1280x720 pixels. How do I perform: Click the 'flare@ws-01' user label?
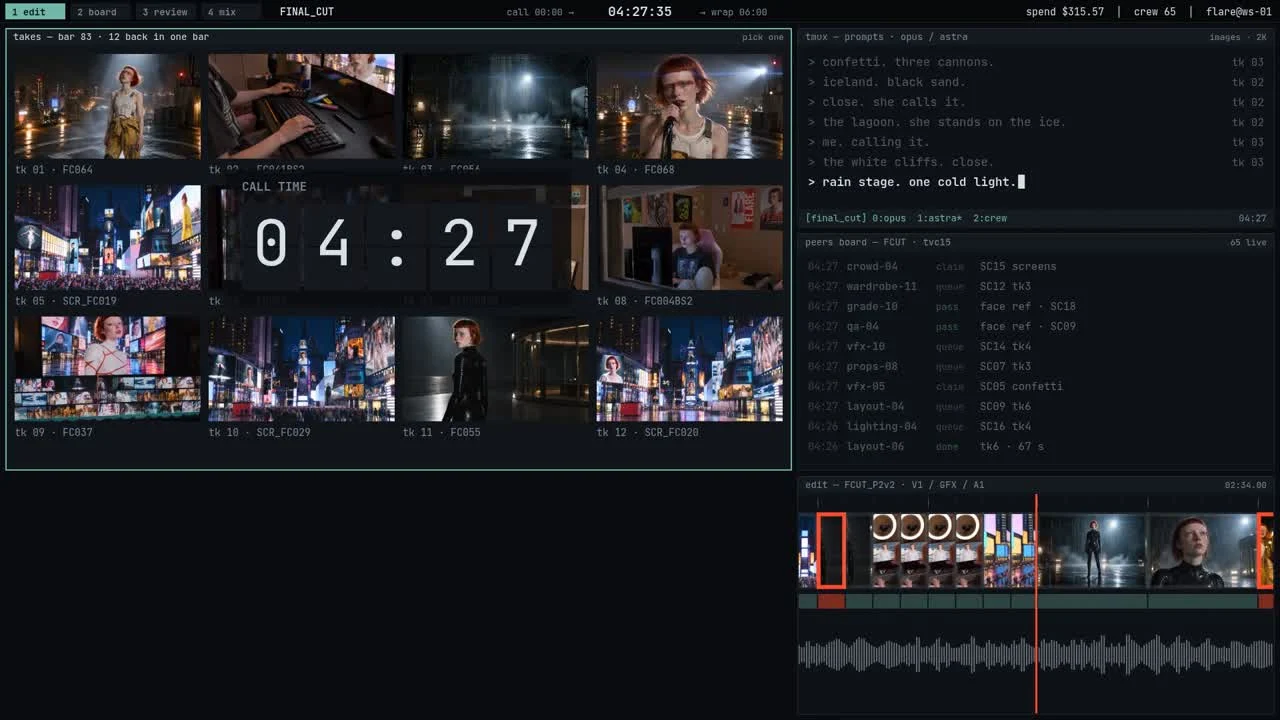1239,12
